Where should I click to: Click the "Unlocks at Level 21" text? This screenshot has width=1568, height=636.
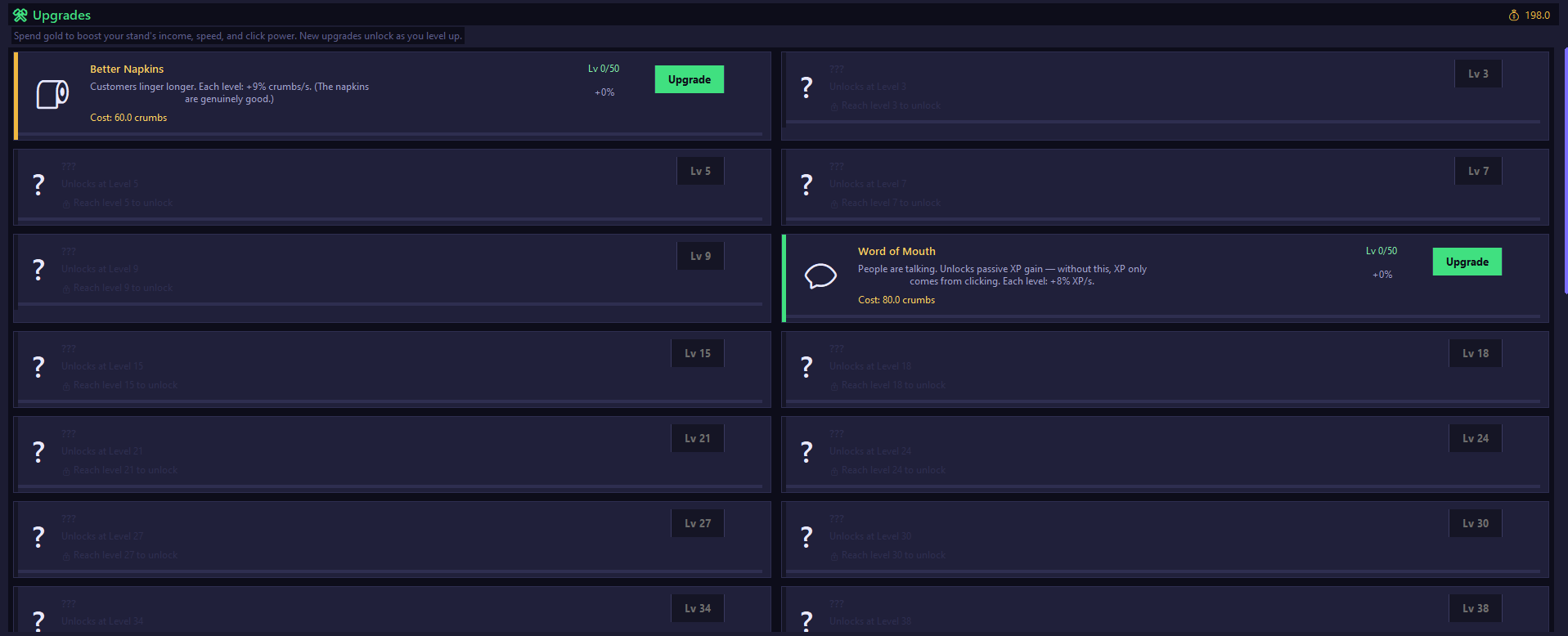coord(102,451)
